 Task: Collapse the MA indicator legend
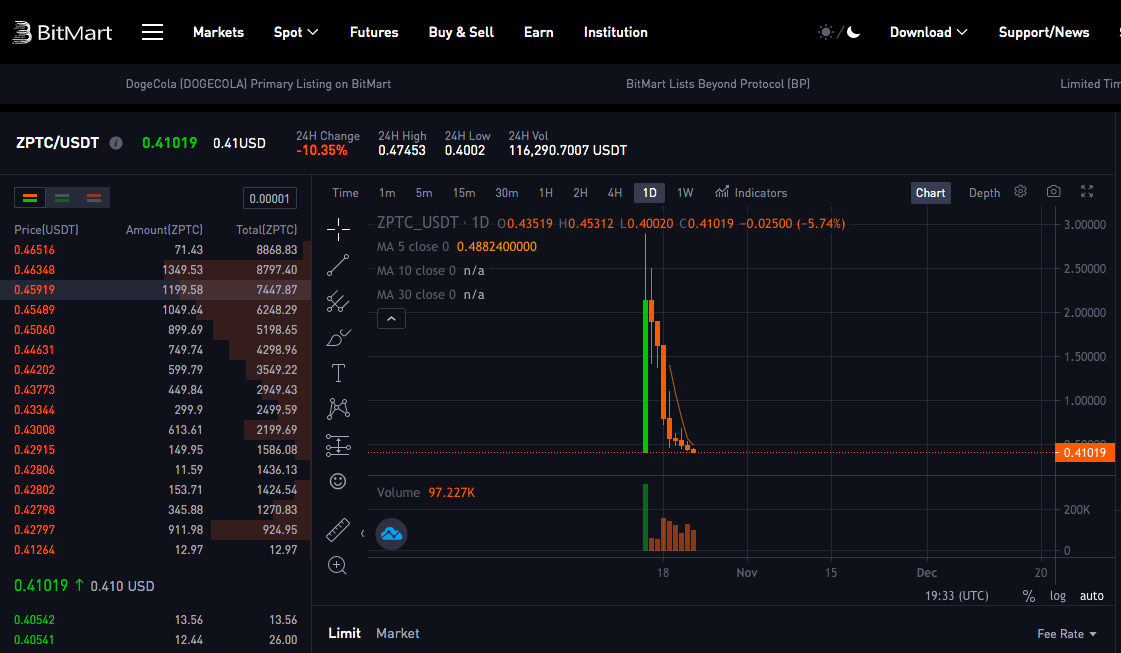click(x=391, y=319)
